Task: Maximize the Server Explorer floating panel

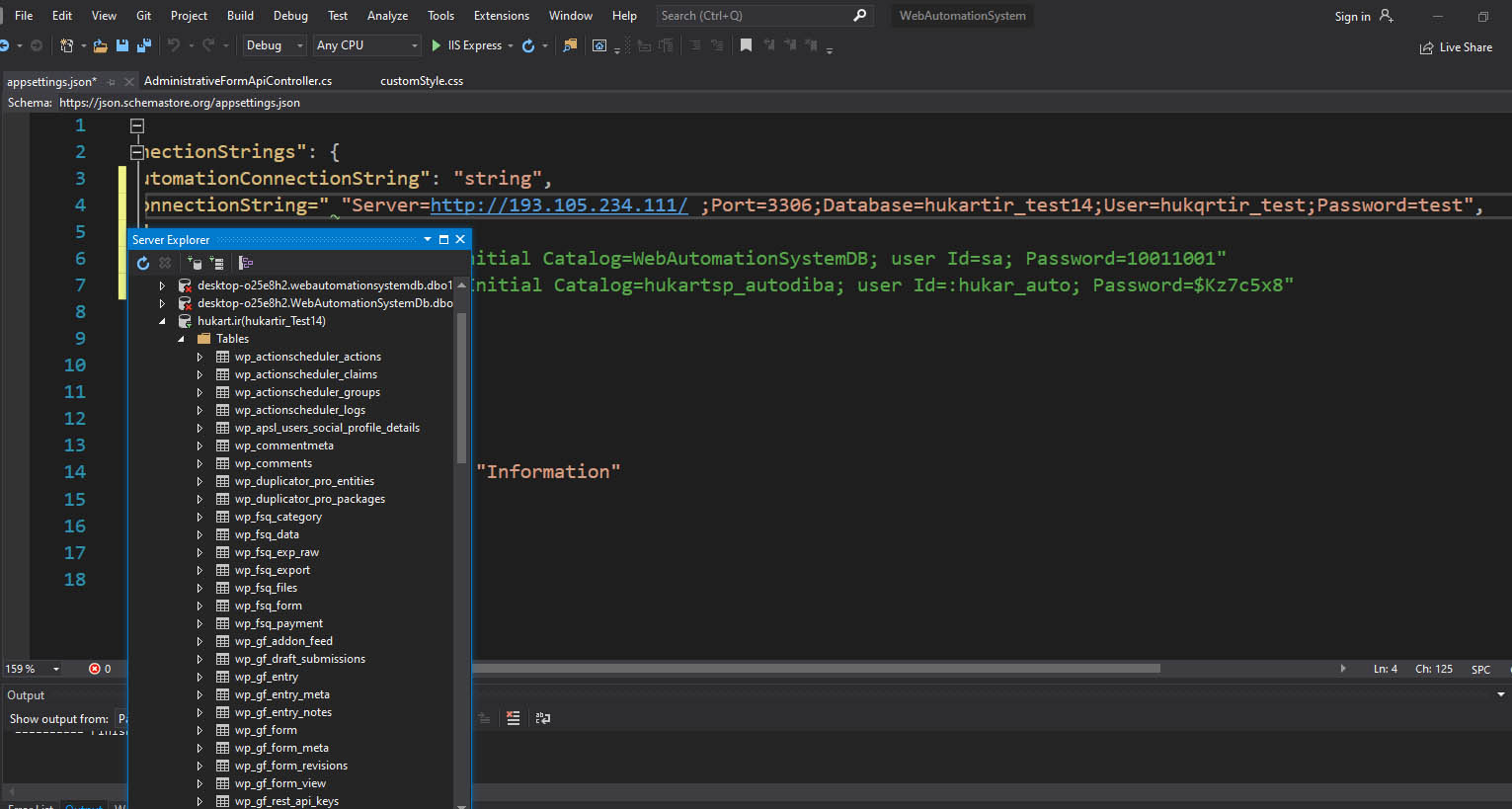Action: pyautogui.click(x=443, y=239)
